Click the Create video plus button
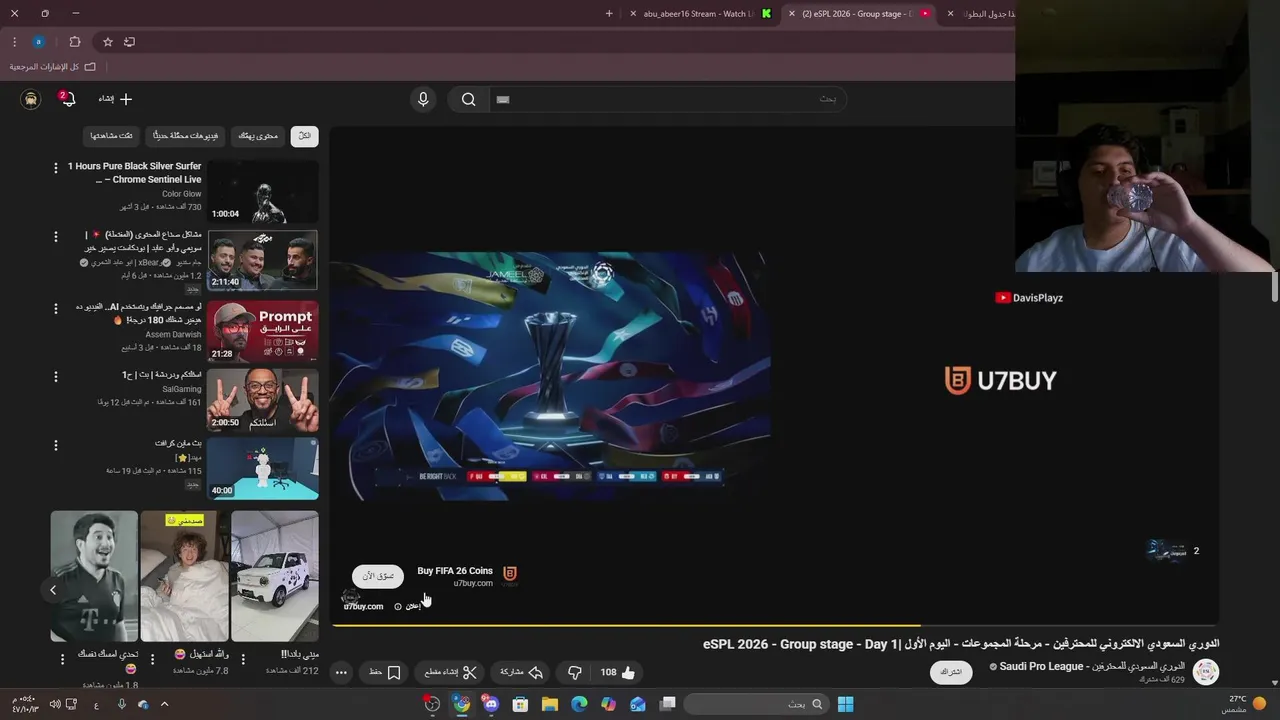Image resolution: width=1280 pixels, height=720 pixels. click(x=115, y=99)
